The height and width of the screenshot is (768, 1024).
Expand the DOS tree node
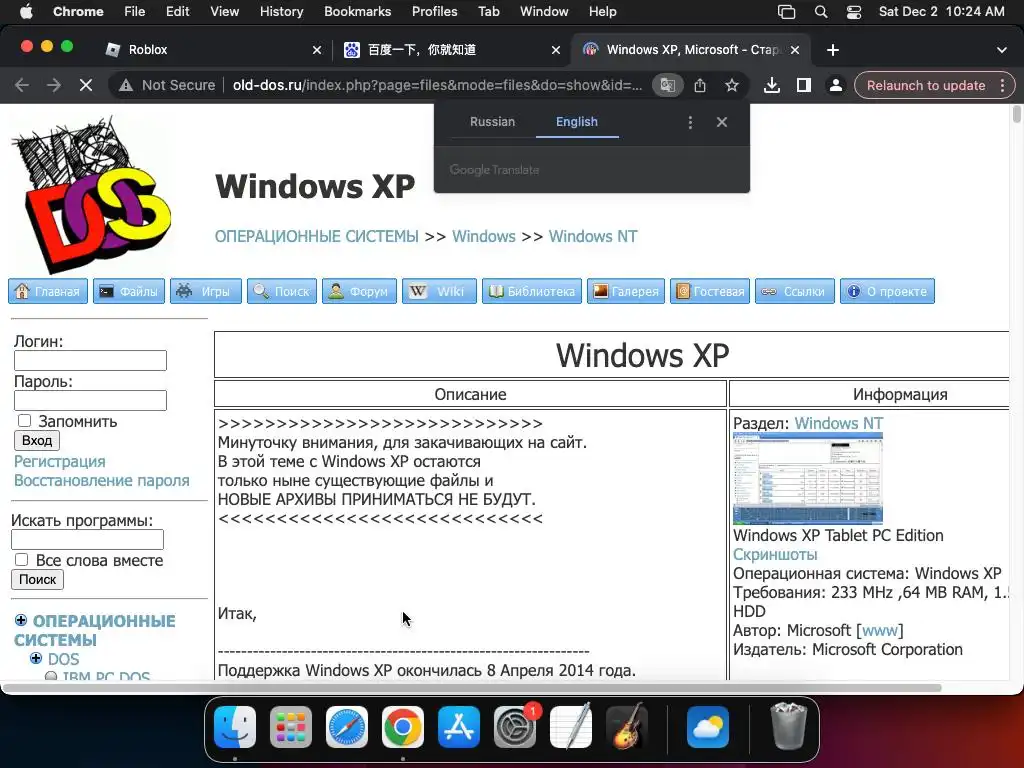coord(36,658)
